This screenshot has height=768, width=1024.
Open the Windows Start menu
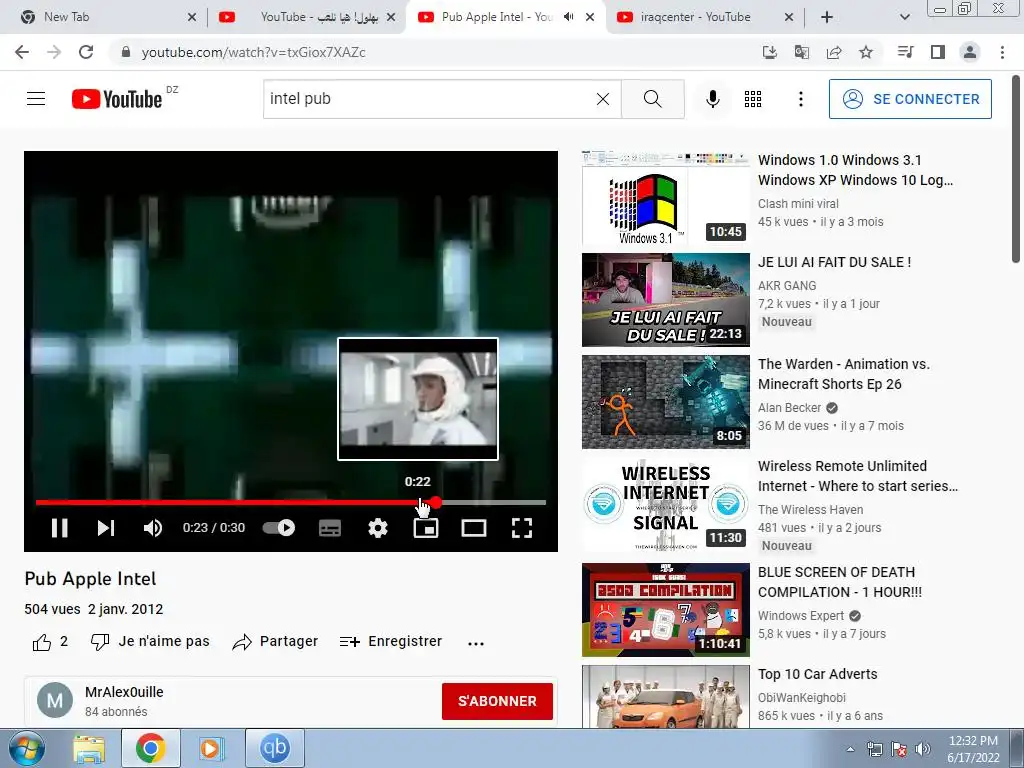27,748
